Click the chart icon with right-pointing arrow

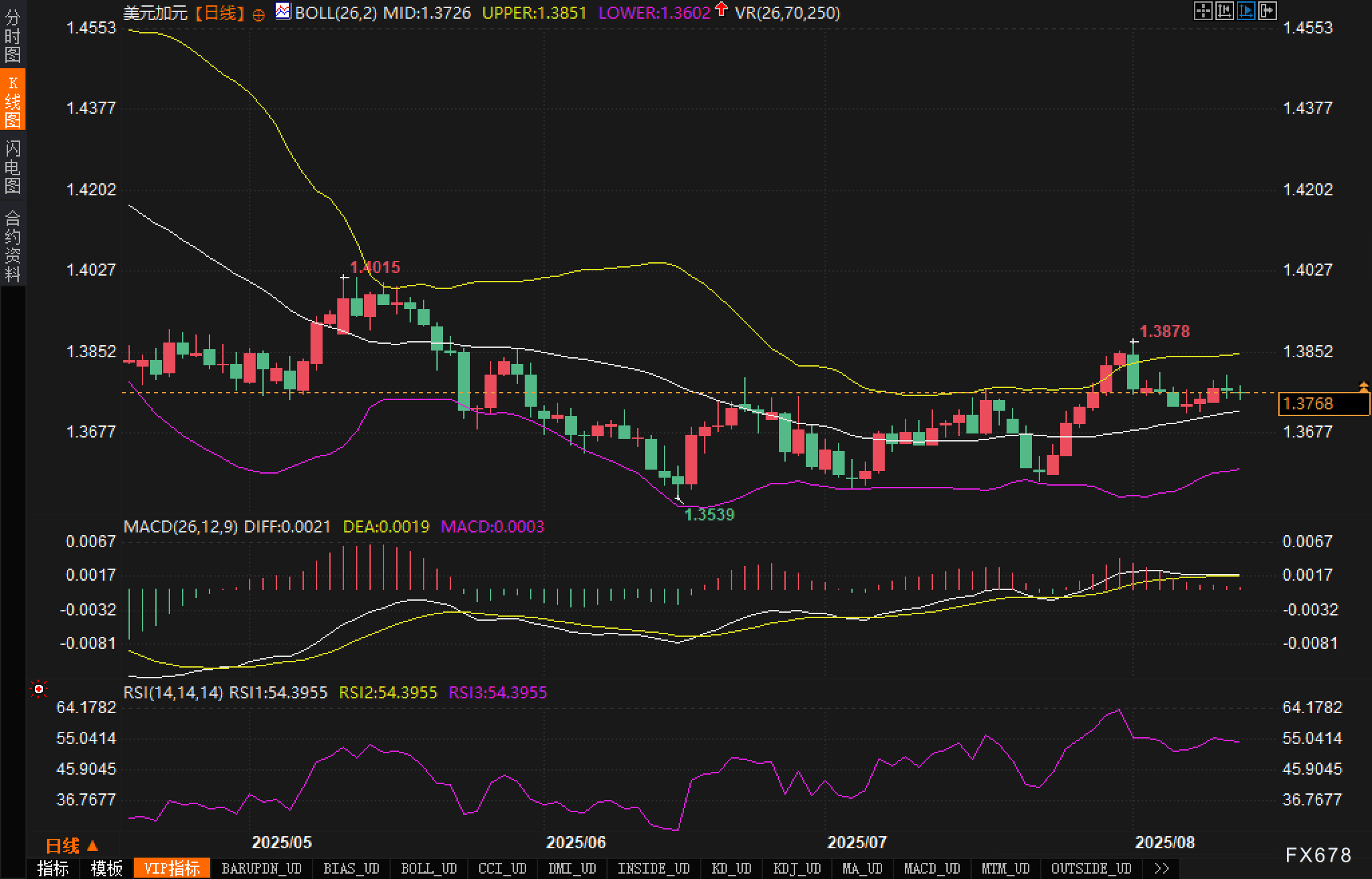tap(1267, 11)
